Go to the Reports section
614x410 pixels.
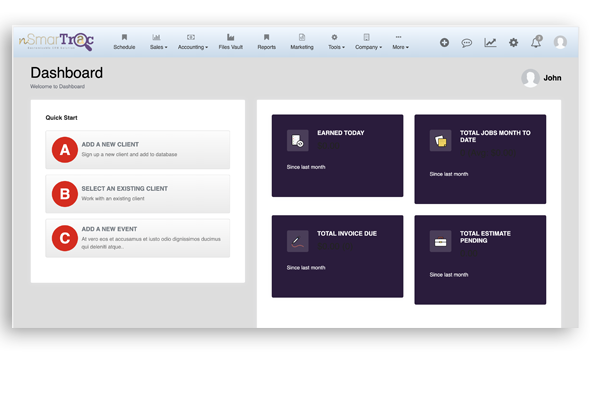coord(266,42)
